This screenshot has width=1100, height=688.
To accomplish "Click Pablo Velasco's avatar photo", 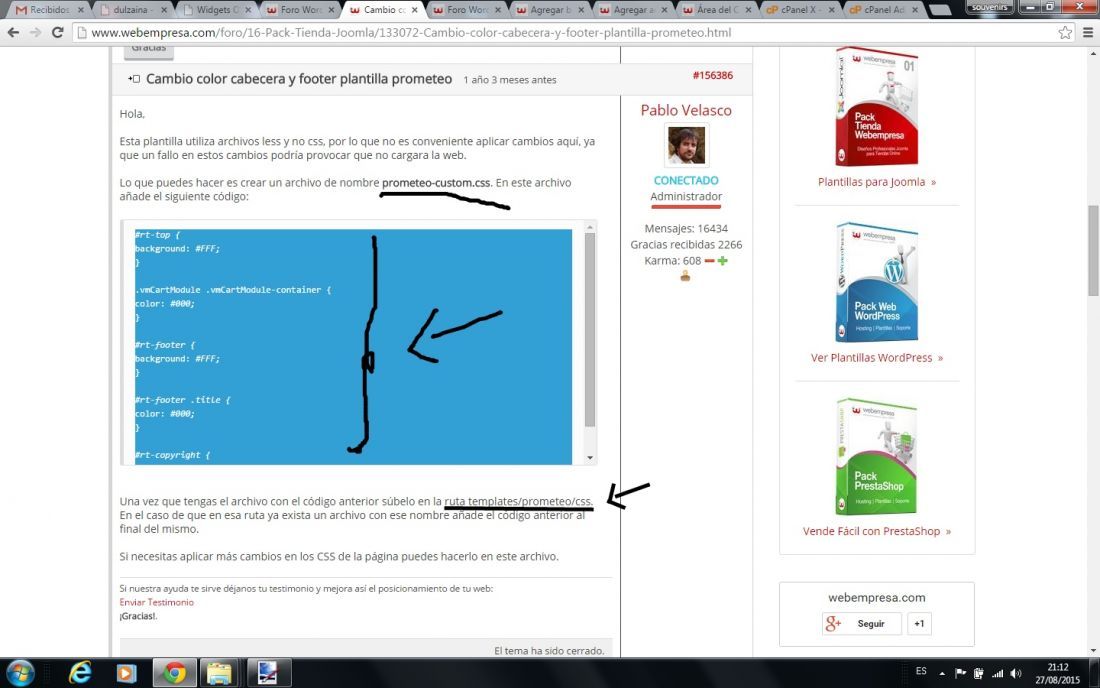I will 686,145.
